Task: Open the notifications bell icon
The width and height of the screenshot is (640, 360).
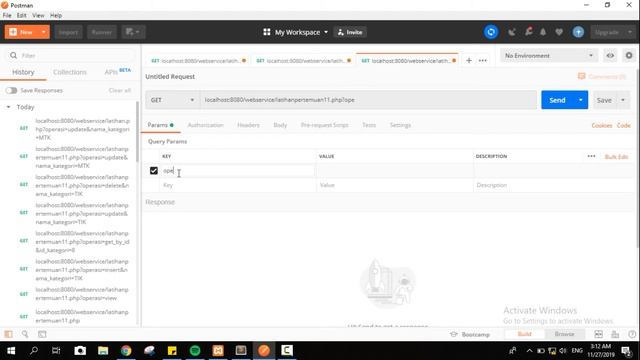Action: pyautogui.click(x=543, y=32)
